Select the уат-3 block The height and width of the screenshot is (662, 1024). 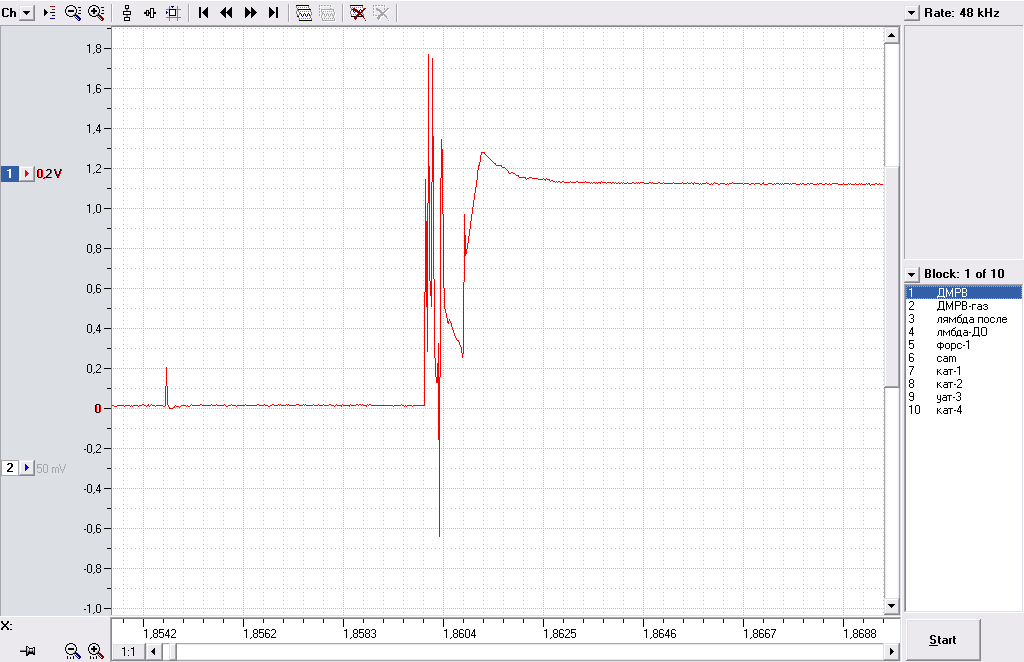[963, 397]
